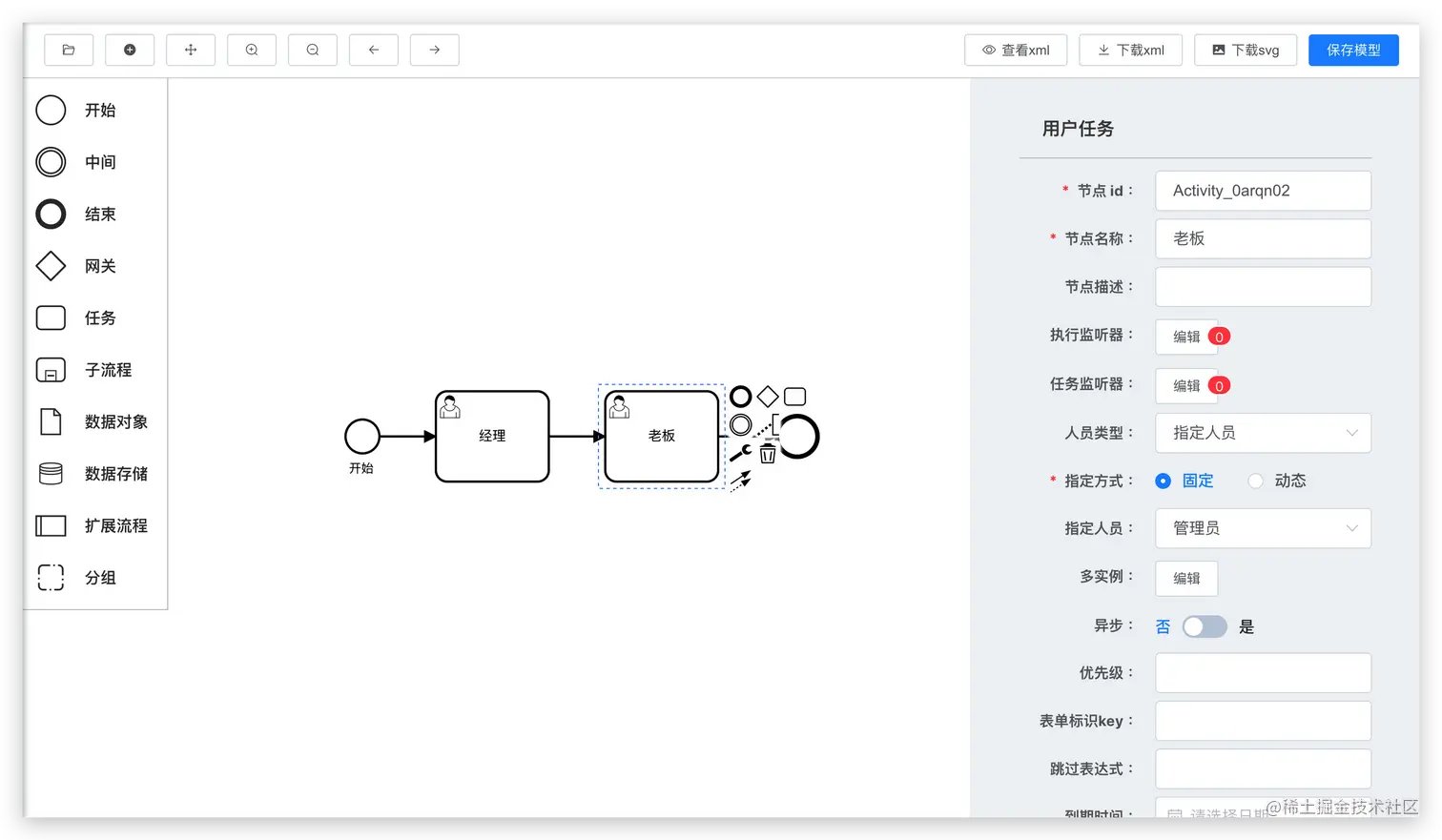This screenshot has width=1442, height=840.
Task: Click wrench icon to change element type
Action: point(741,452)
